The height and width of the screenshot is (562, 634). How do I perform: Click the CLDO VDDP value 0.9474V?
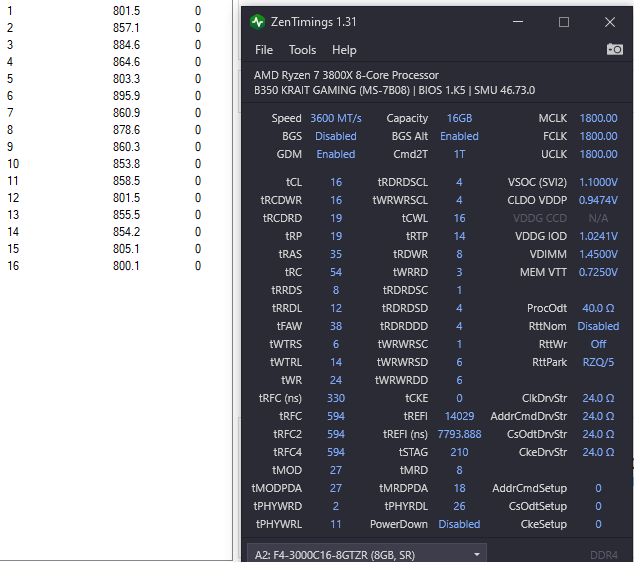tap(598, 200)
